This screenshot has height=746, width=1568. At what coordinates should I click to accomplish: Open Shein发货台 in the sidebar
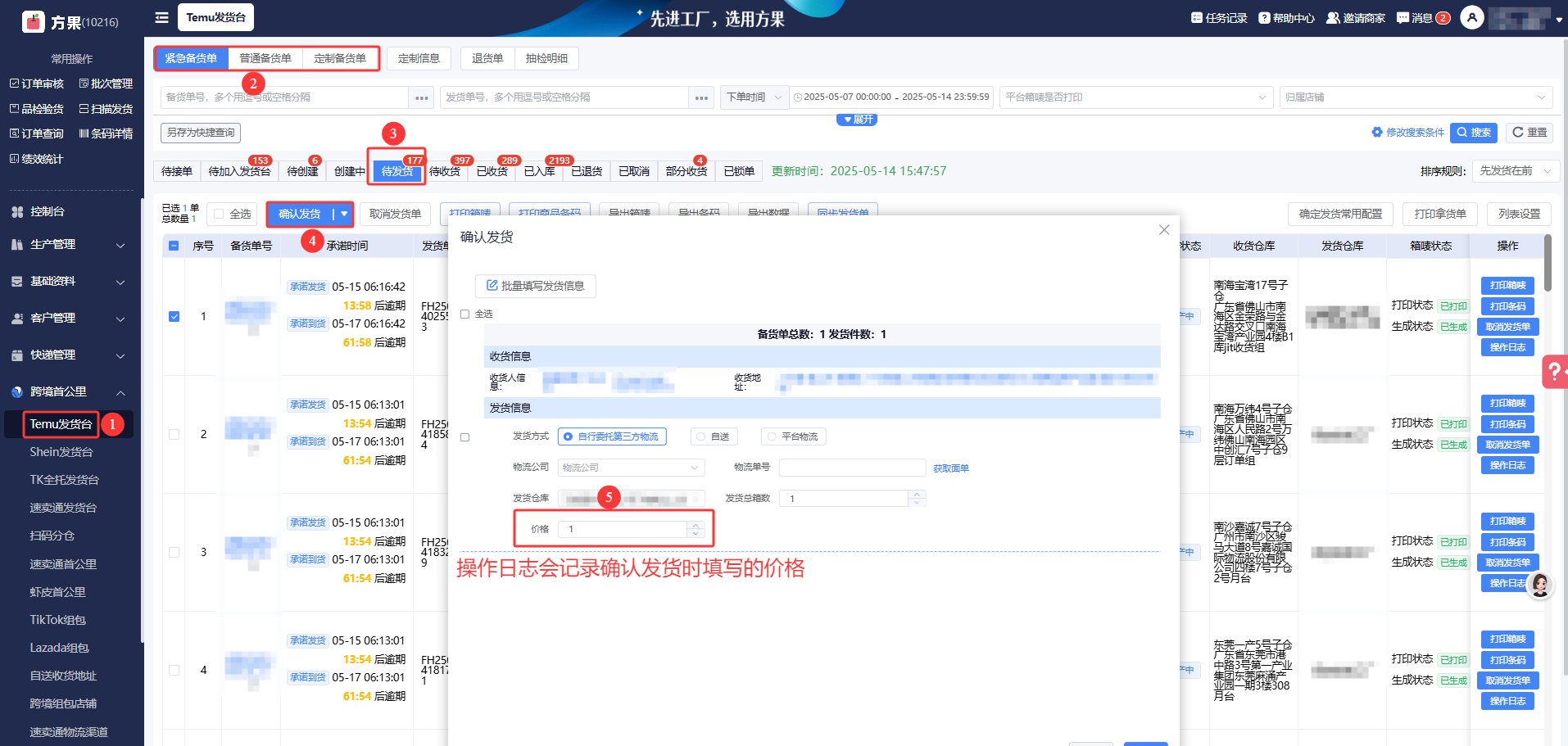point(61,452)
